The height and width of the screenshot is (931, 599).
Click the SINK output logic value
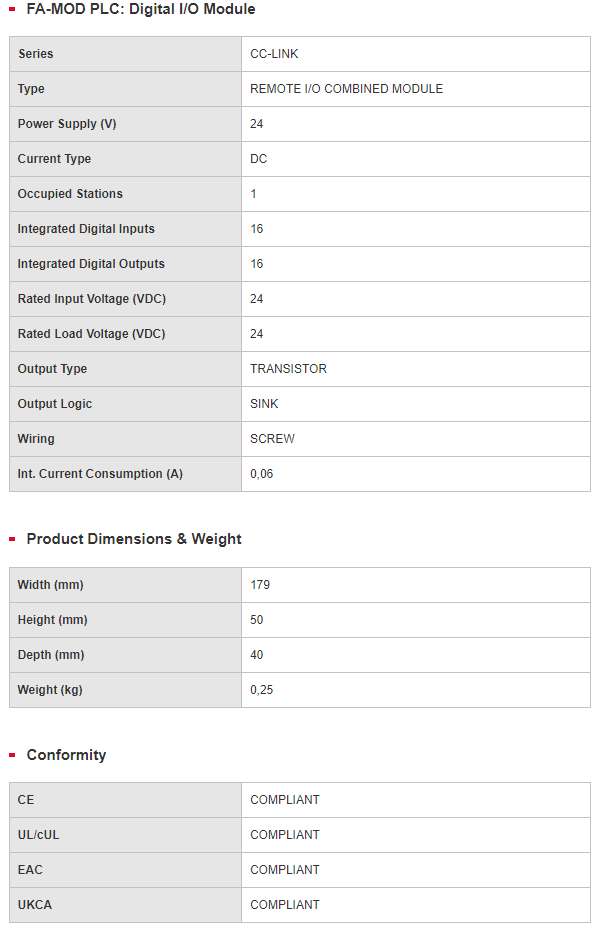pos(264,404)
